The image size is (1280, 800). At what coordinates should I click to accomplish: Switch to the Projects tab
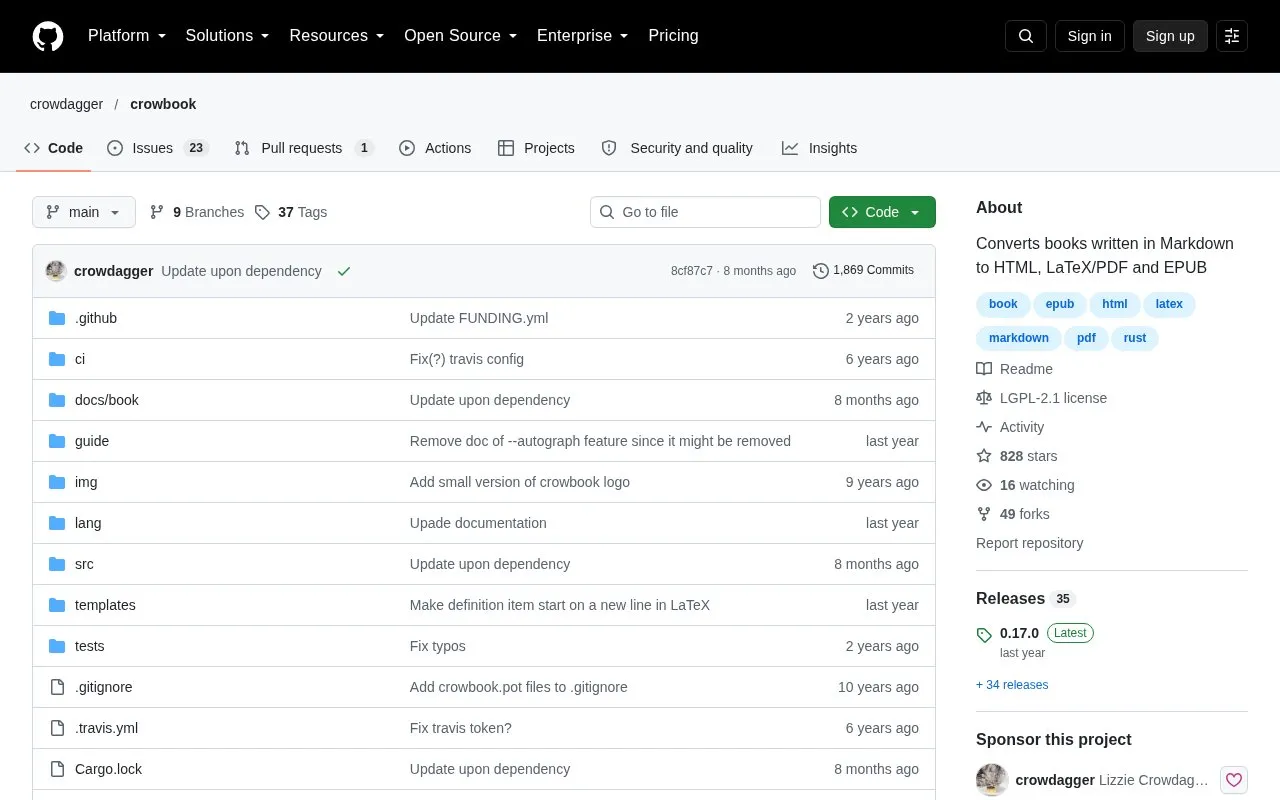(536, 148)
